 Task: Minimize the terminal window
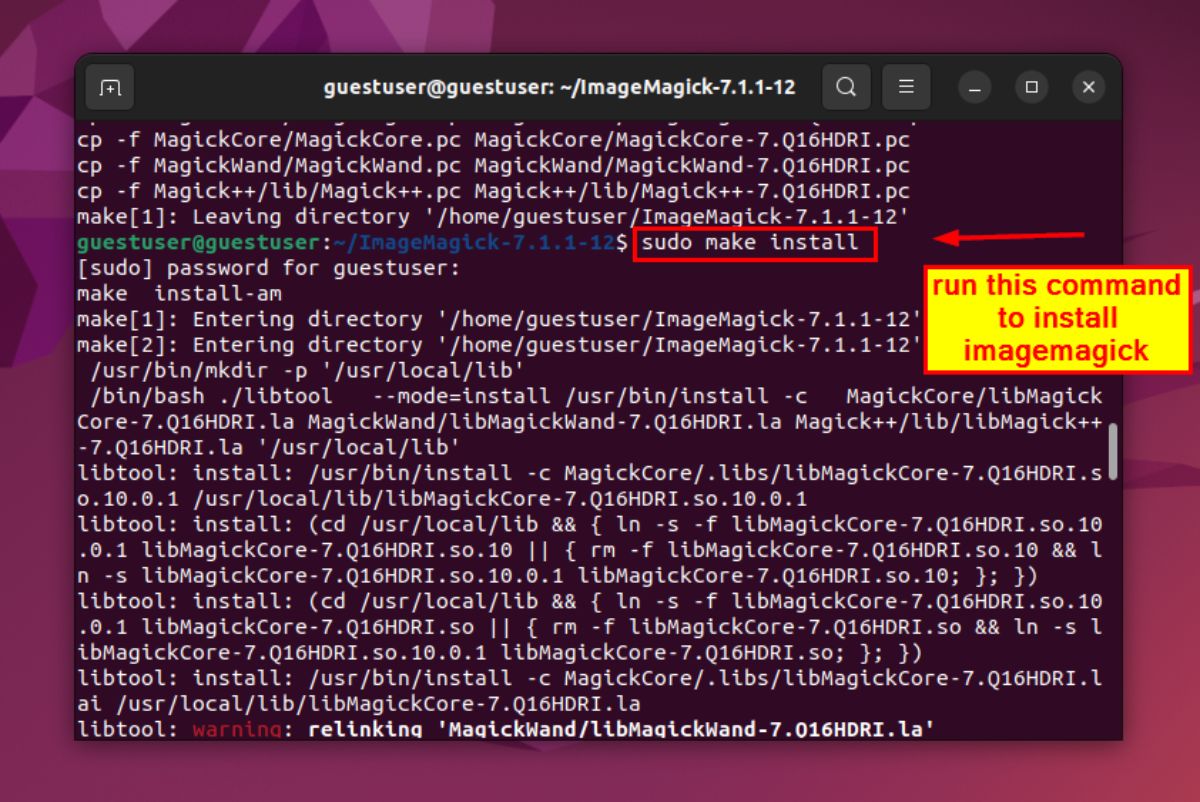coord(975,87)
